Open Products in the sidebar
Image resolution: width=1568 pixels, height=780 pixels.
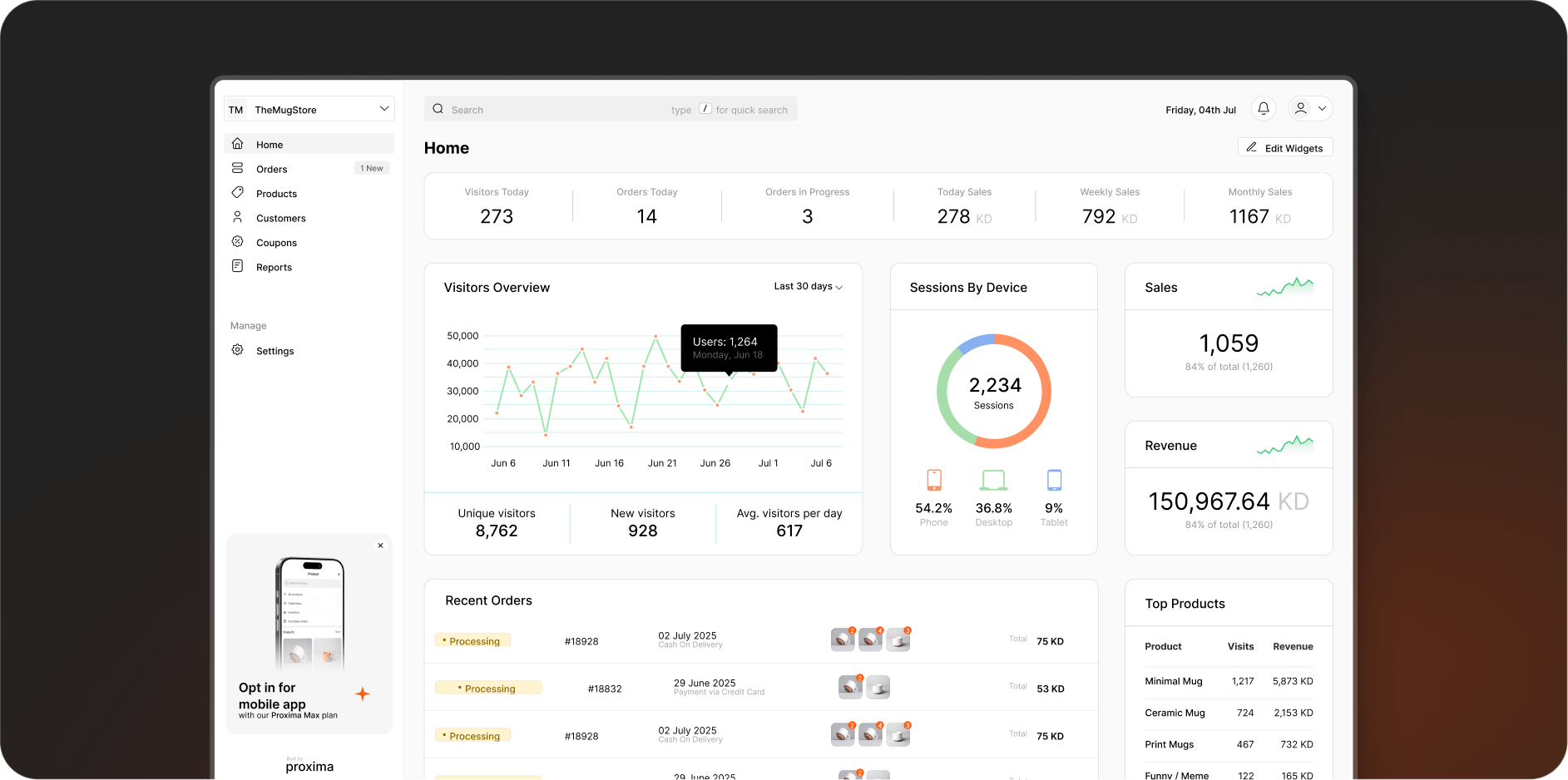(309, 193)
